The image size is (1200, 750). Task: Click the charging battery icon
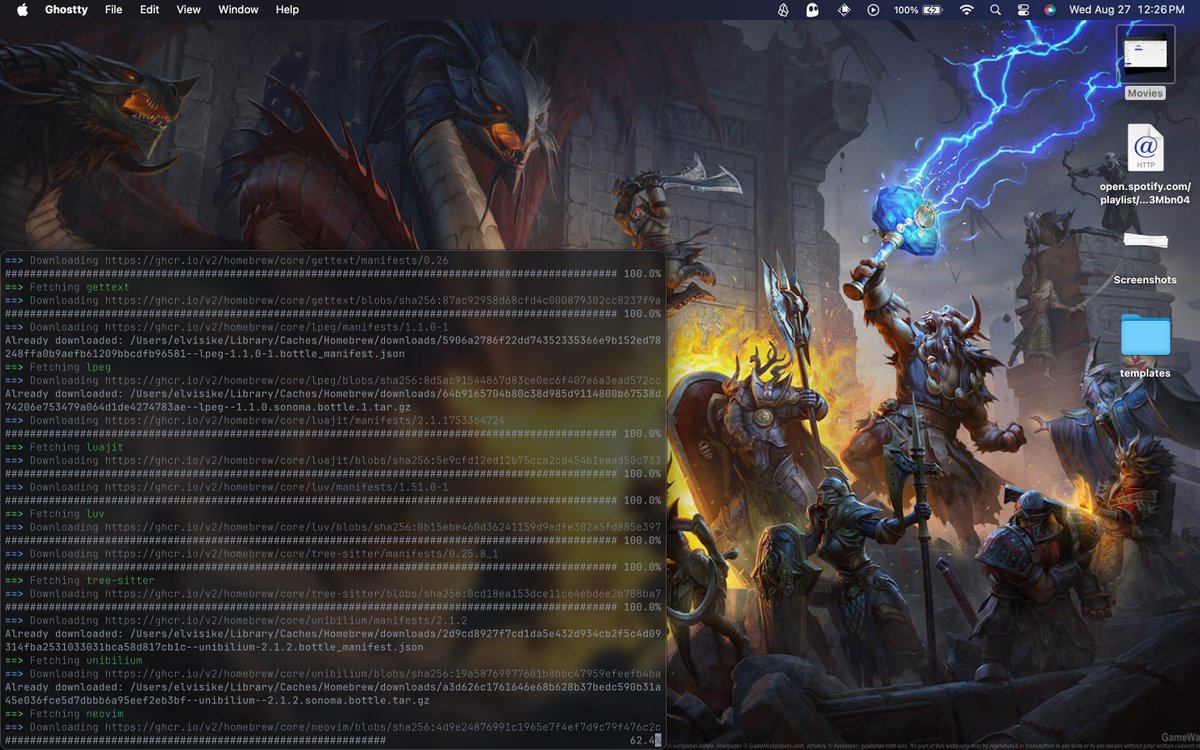tap(932, 10)
